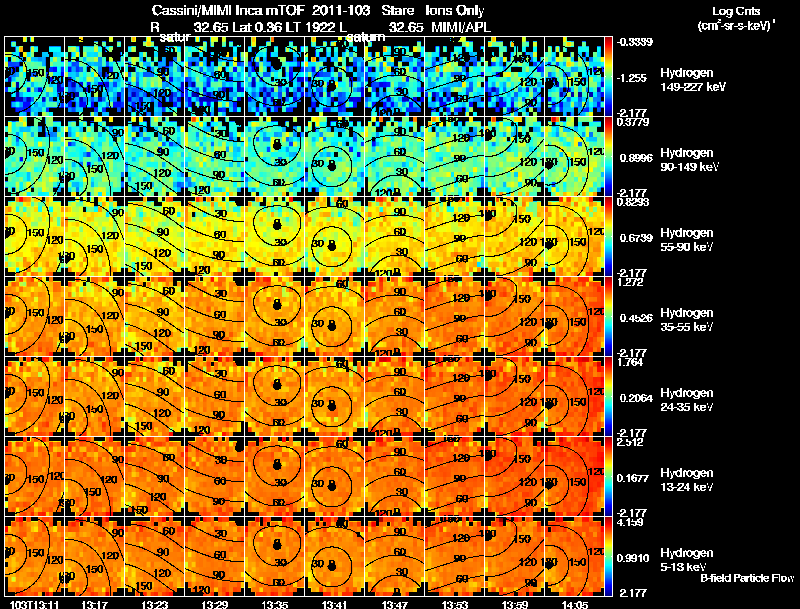Screen dimensions: 800x609
Task: Click the color bar beside Hydrogen 90-149 keV
Action: click(x=608, y=156)
